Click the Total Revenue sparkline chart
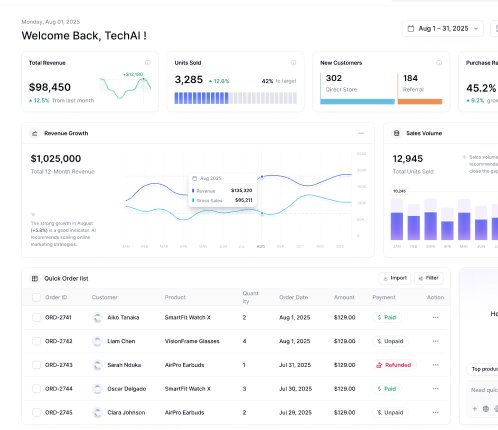Image resolution: width=498 pixels, height=430 pixels. coord(125,87)
